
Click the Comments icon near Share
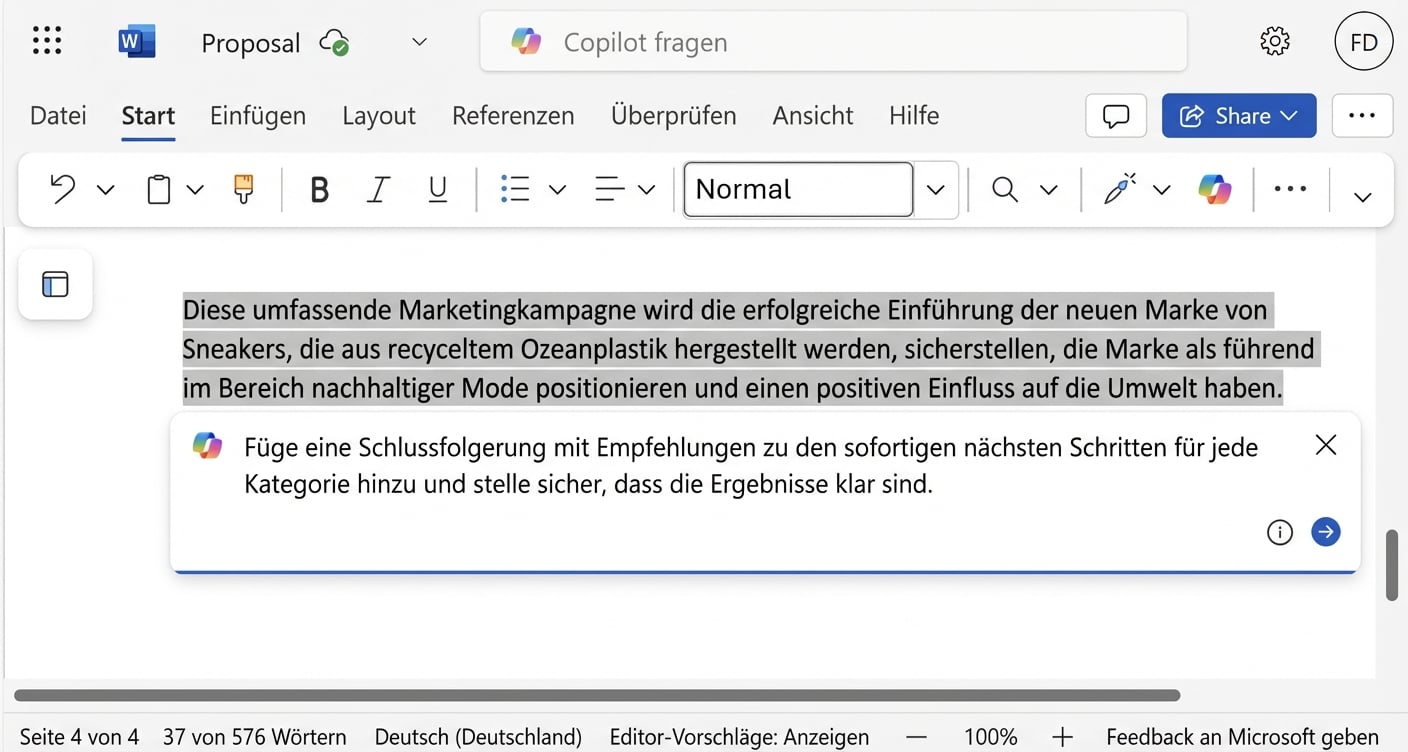coord(1115,115)
